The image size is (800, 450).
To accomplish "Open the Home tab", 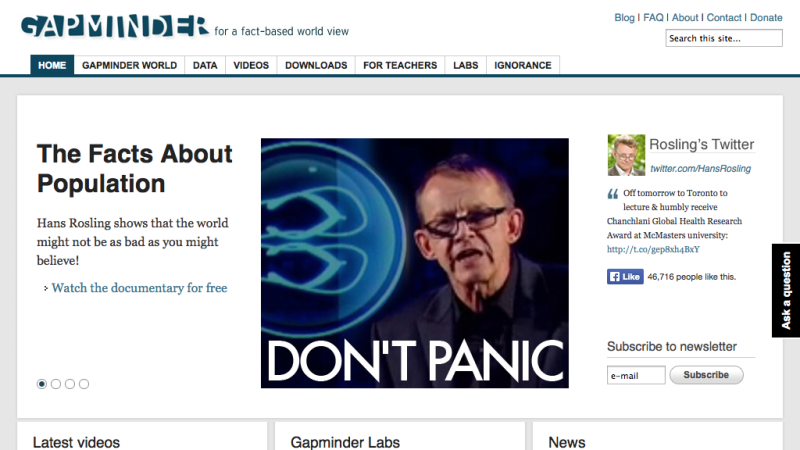I will click(x=52, y=65).
